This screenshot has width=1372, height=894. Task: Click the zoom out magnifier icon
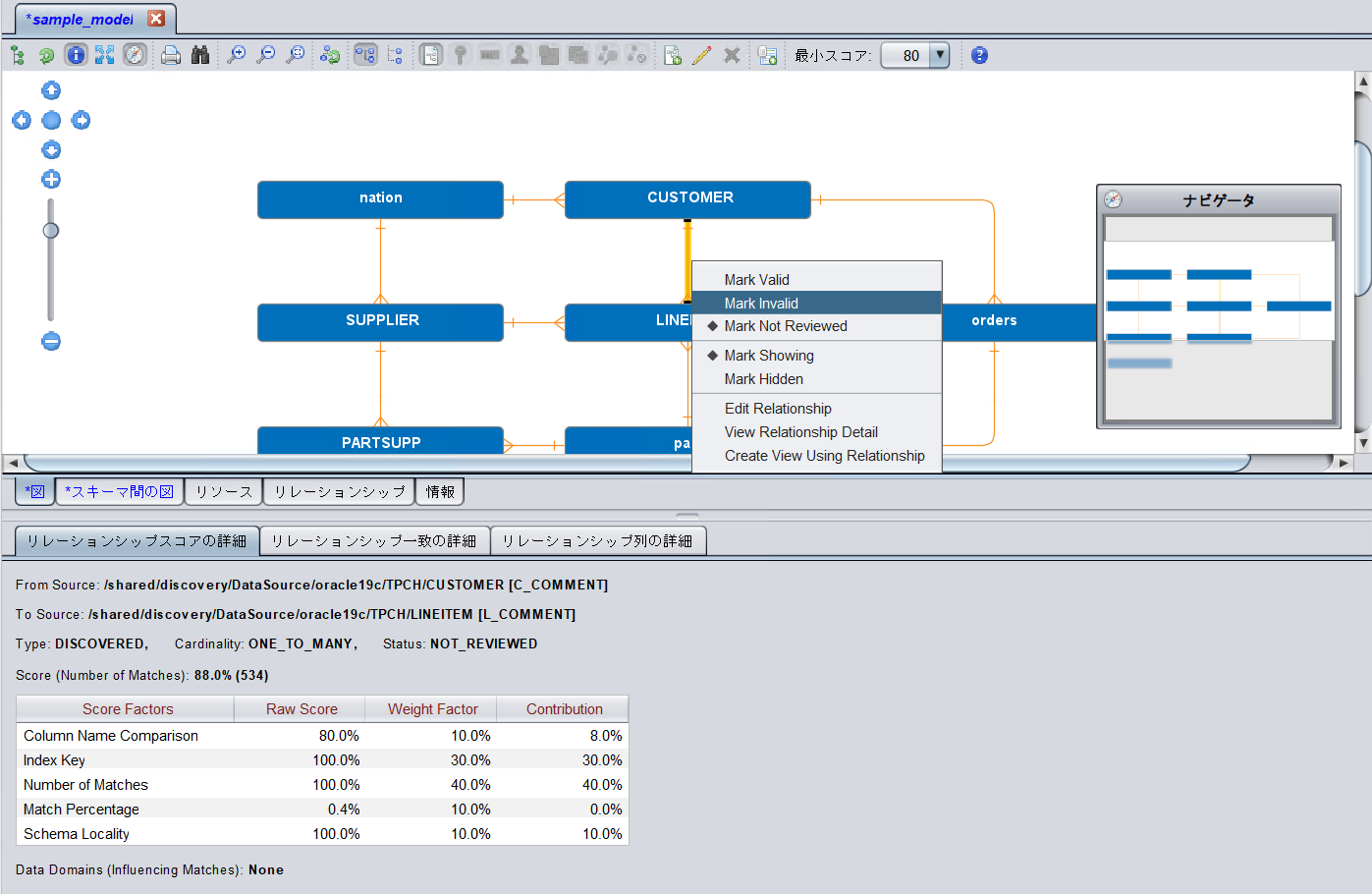(266, 55)
